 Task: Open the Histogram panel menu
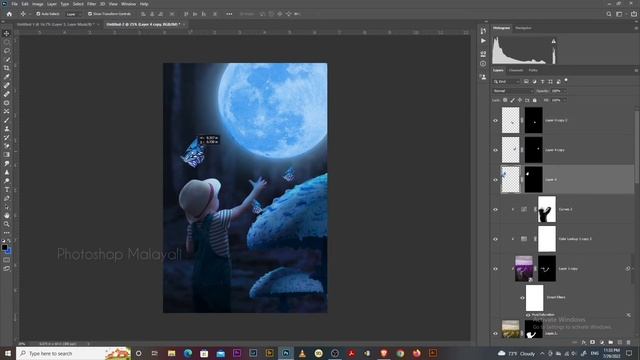coord(636,28)
